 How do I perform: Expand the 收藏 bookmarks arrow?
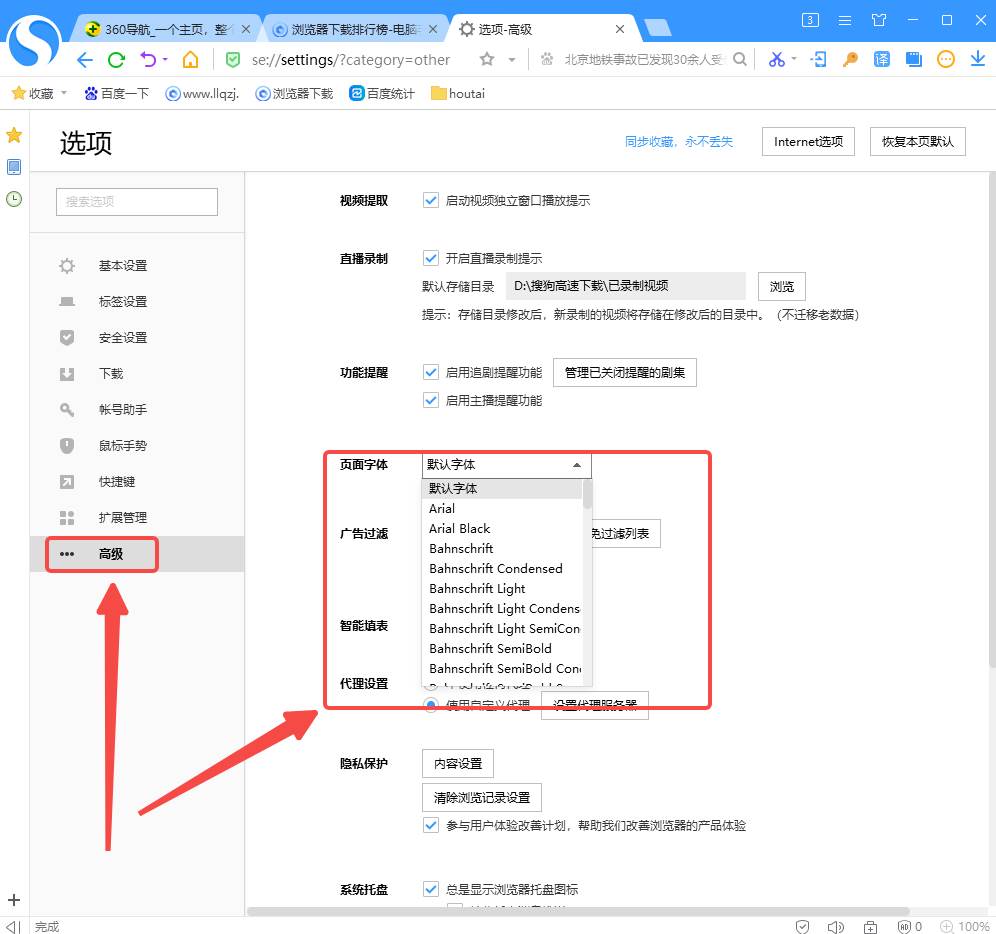(64, 93)
